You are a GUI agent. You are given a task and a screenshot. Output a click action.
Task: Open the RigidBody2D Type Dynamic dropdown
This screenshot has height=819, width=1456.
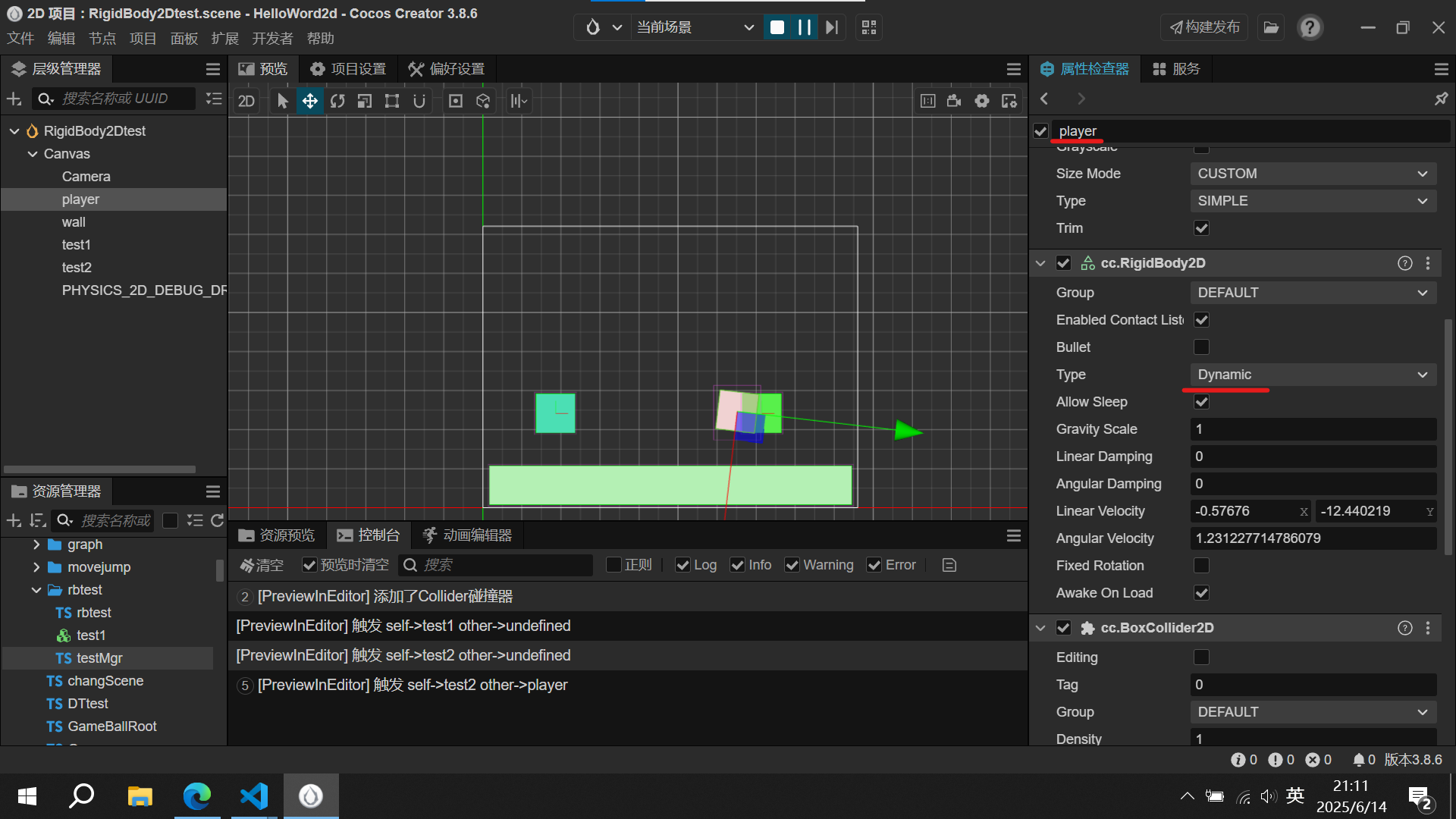1313,375
